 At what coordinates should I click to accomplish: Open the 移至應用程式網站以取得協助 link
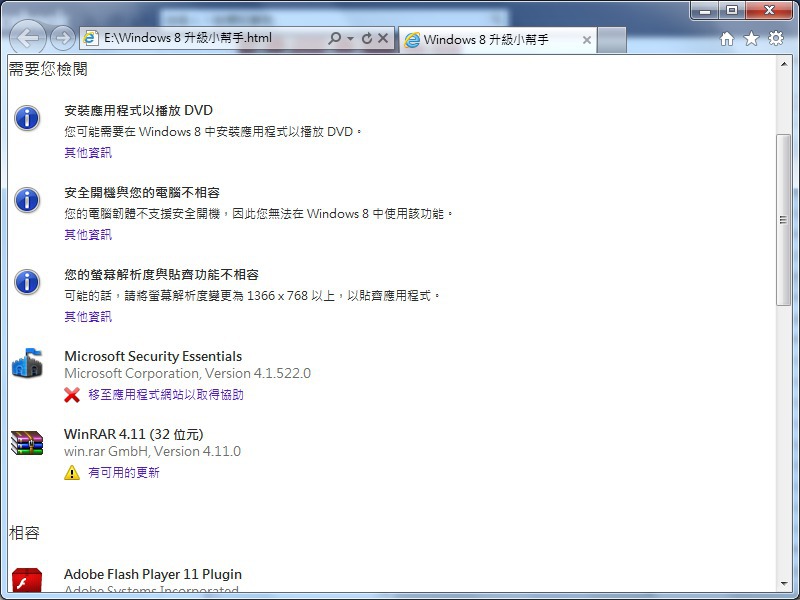pyautogui.click(x=166, y=394)
